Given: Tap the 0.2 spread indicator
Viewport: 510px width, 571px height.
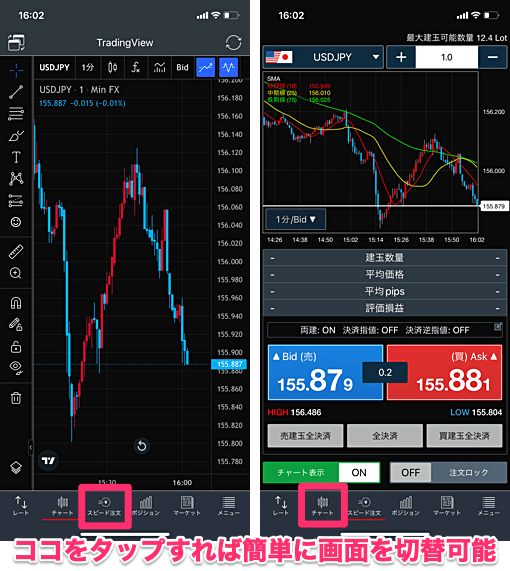Looking at the screenshot, I should [385, 373].
